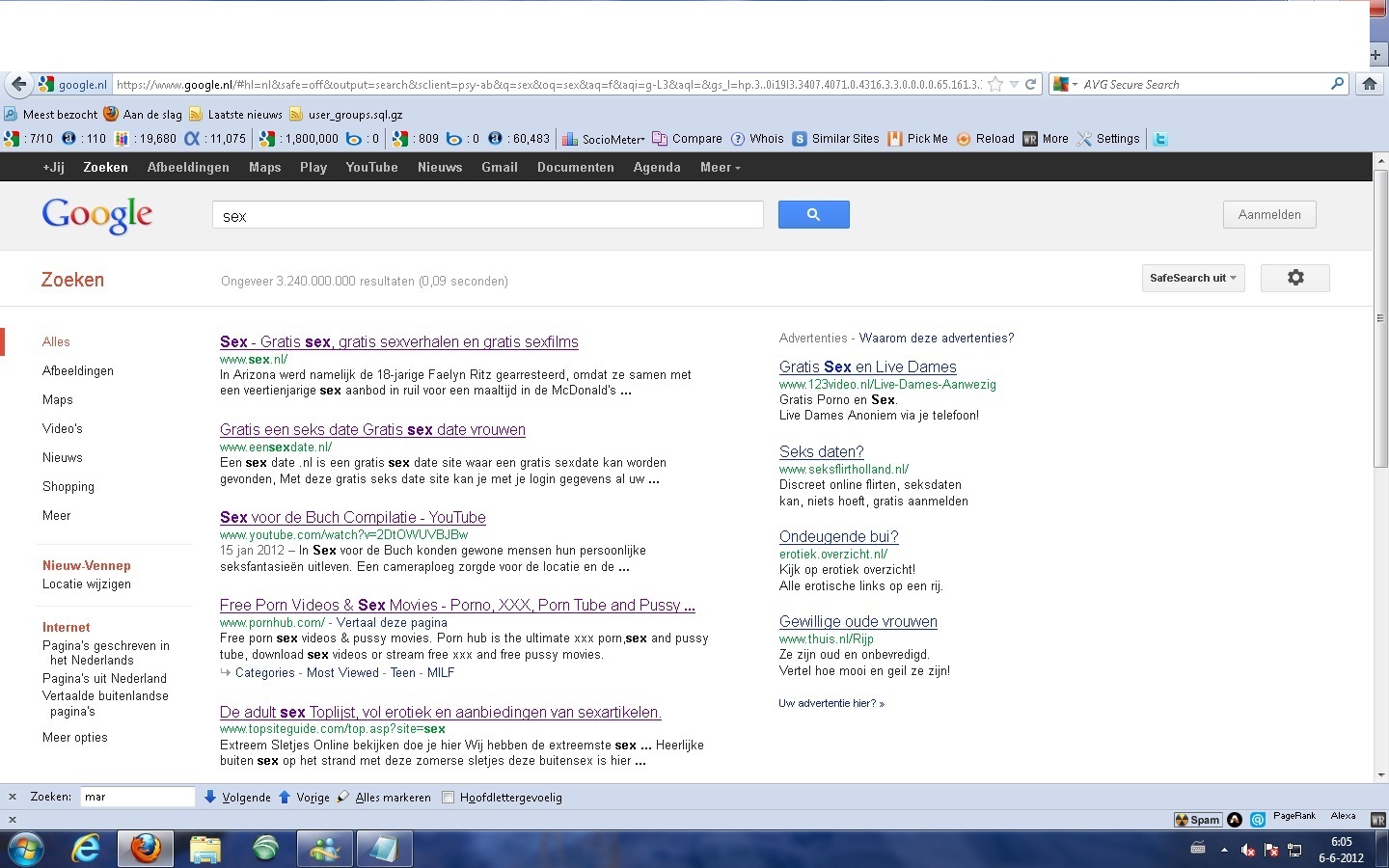
Task: Run the Whois toolbar lookup
Action: 757,139
